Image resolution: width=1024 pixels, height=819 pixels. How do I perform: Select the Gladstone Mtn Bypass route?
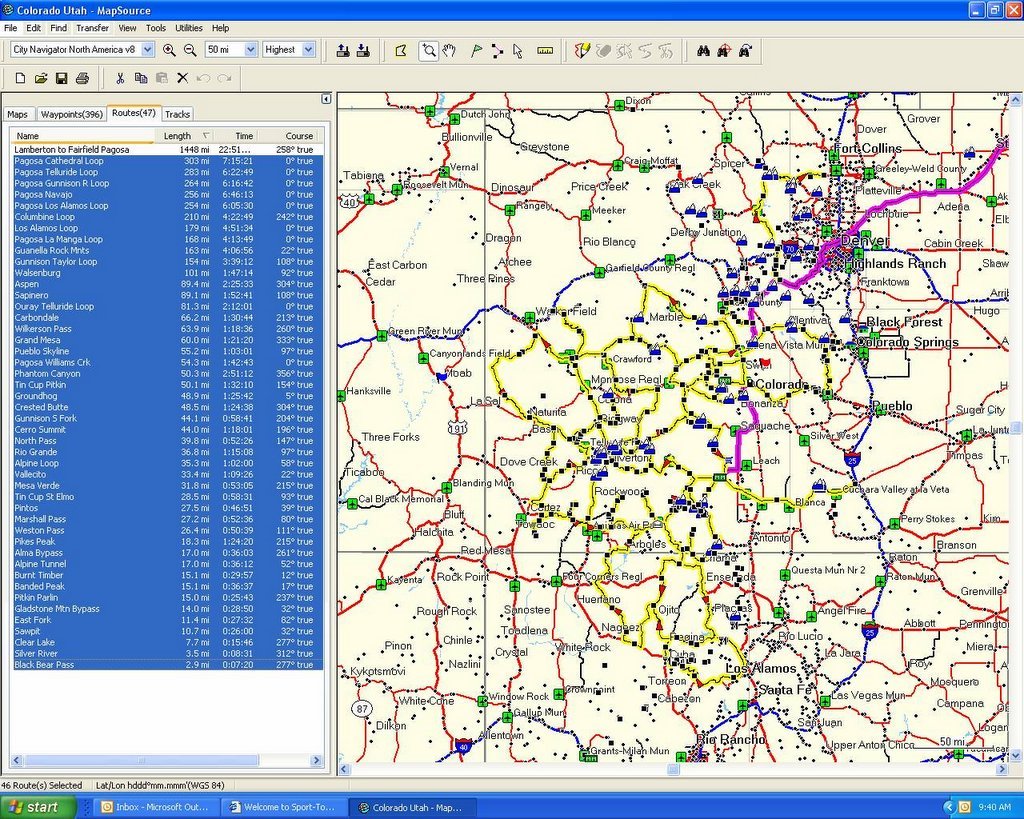tap(166, 609)
